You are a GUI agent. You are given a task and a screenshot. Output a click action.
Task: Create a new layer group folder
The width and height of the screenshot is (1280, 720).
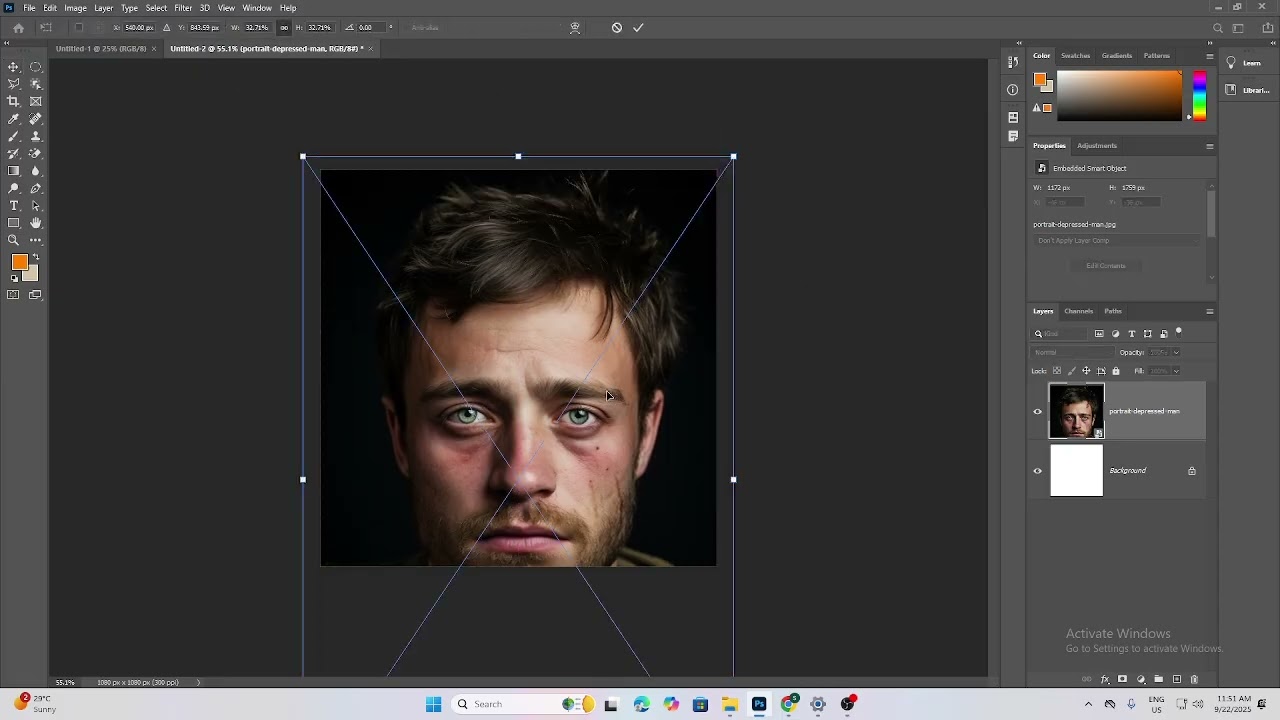1159,680
